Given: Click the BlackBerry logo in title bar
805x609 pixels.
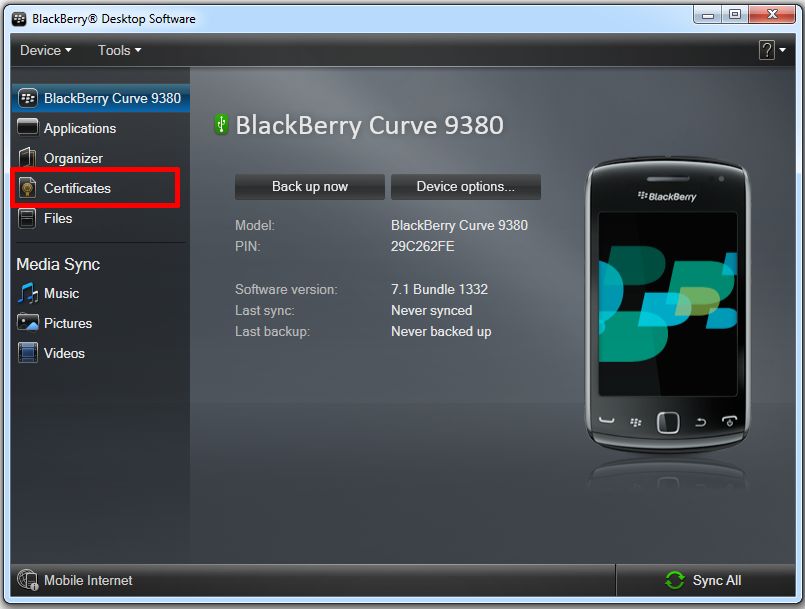Looking at the screenshot, I should tap(19, 19).
